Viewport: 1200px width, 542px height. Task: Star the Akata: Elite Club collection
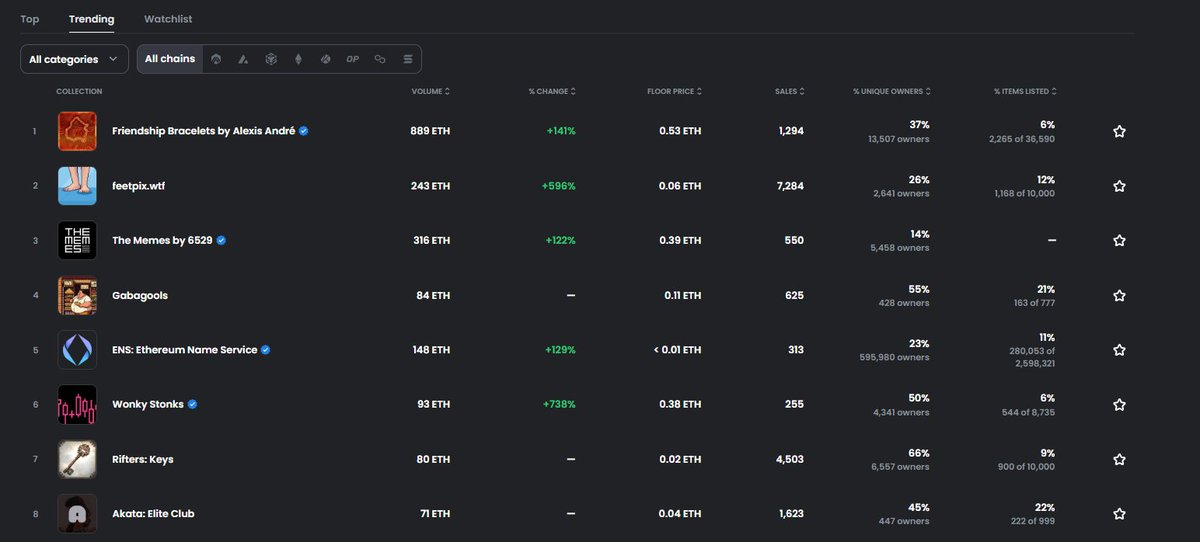click(x=1119, y=513)
